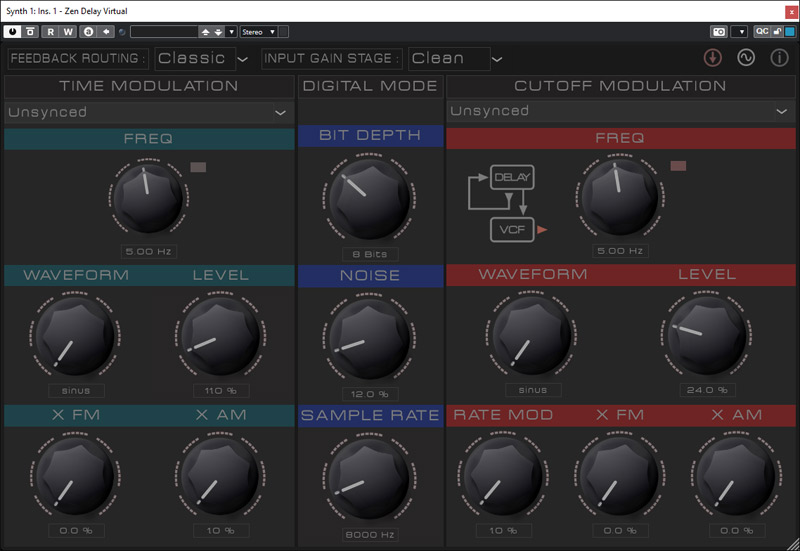This screenshot has width=800, height=551.
Task: Toggle the plugin power bypass button
Action: (x=13, y=31)
